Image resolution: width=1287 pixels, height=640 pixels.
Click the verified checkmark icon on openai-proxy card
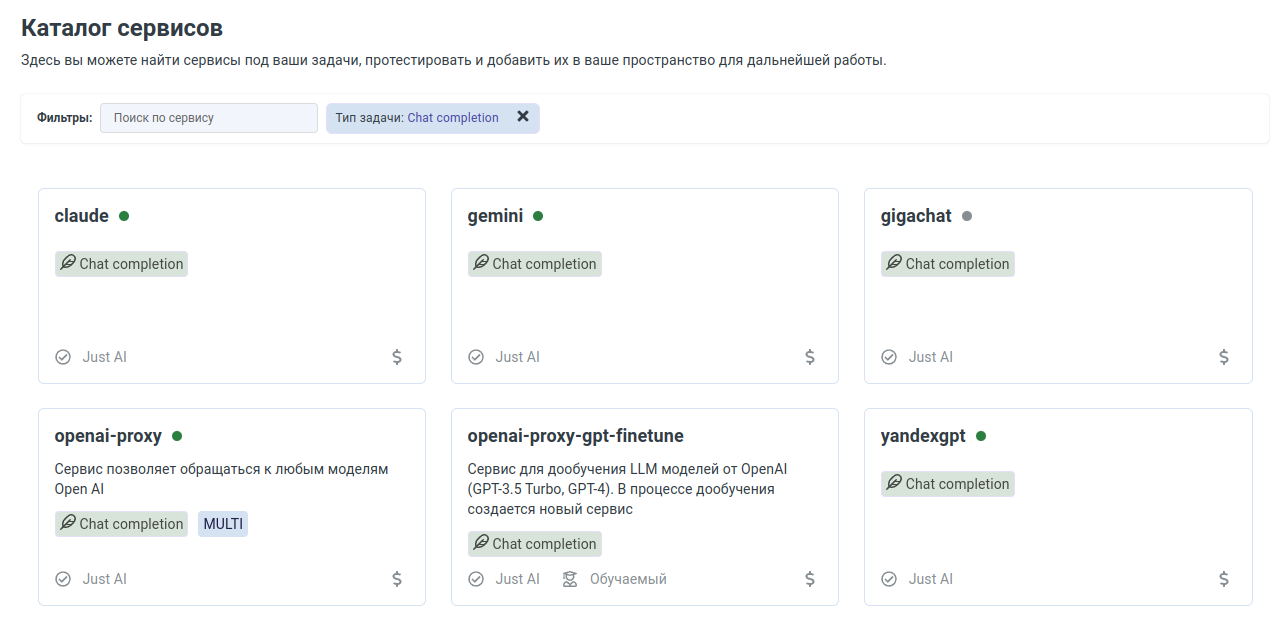click(x=63, y=579)
